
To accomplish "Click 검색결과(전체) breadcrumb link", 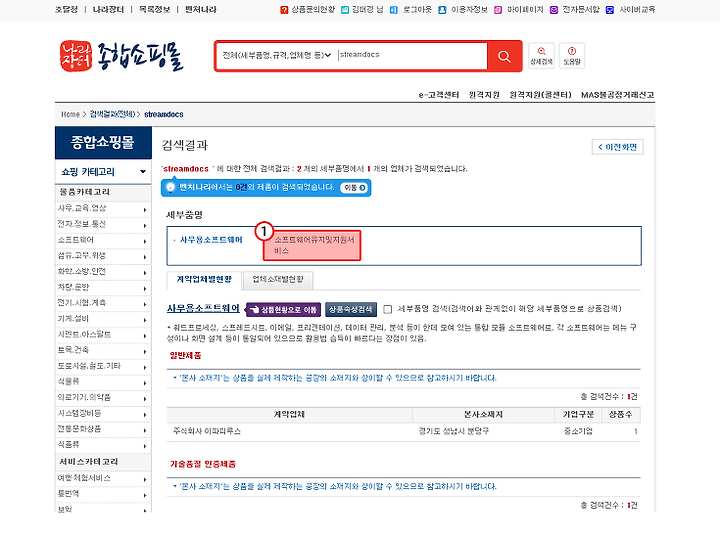I will pyautogui.click(x=112, y=114).
